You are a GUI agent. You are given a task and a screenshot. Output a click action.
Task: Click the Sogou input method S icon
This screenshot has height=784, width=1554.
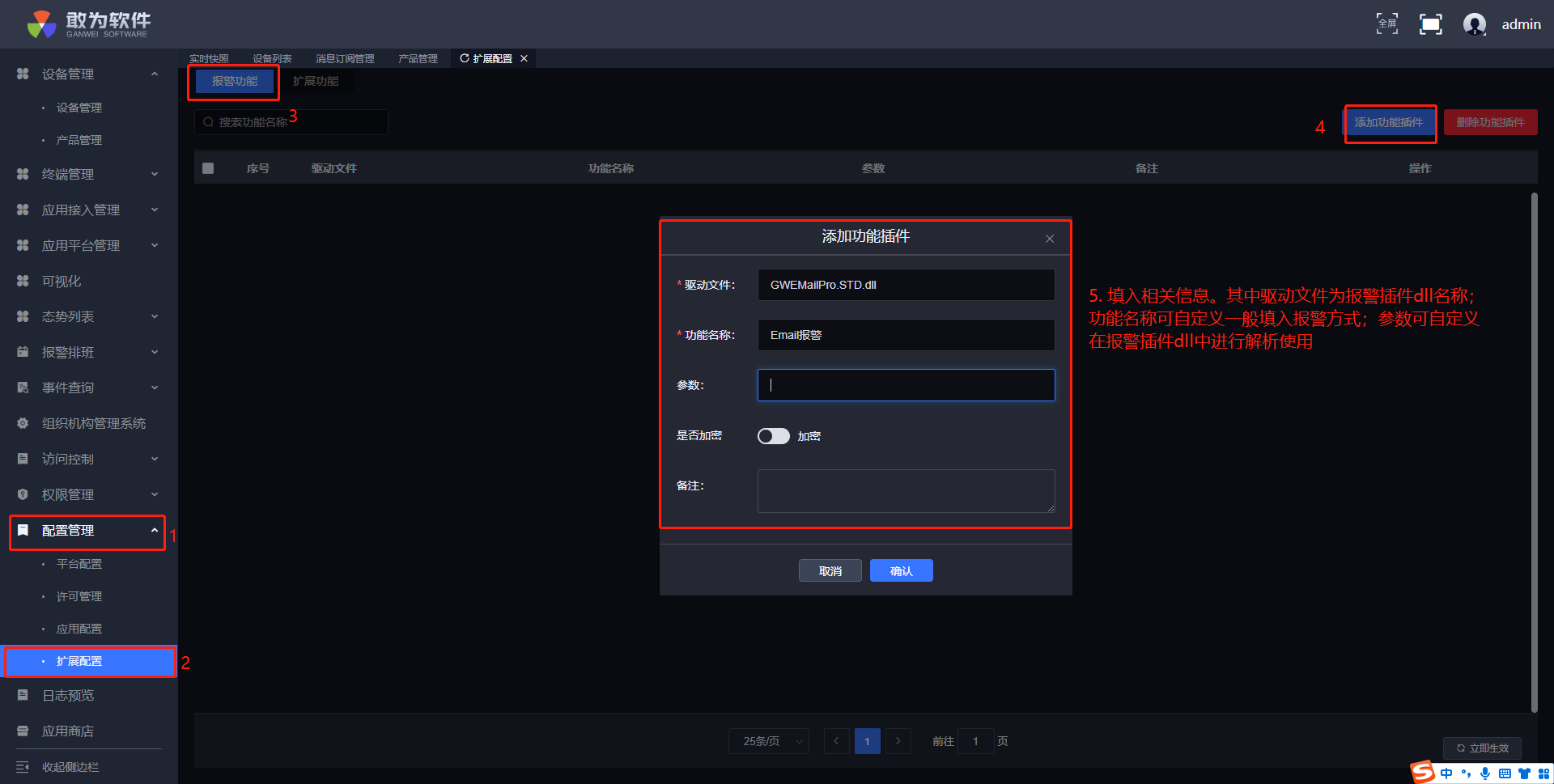click(x=1422, y=773)
